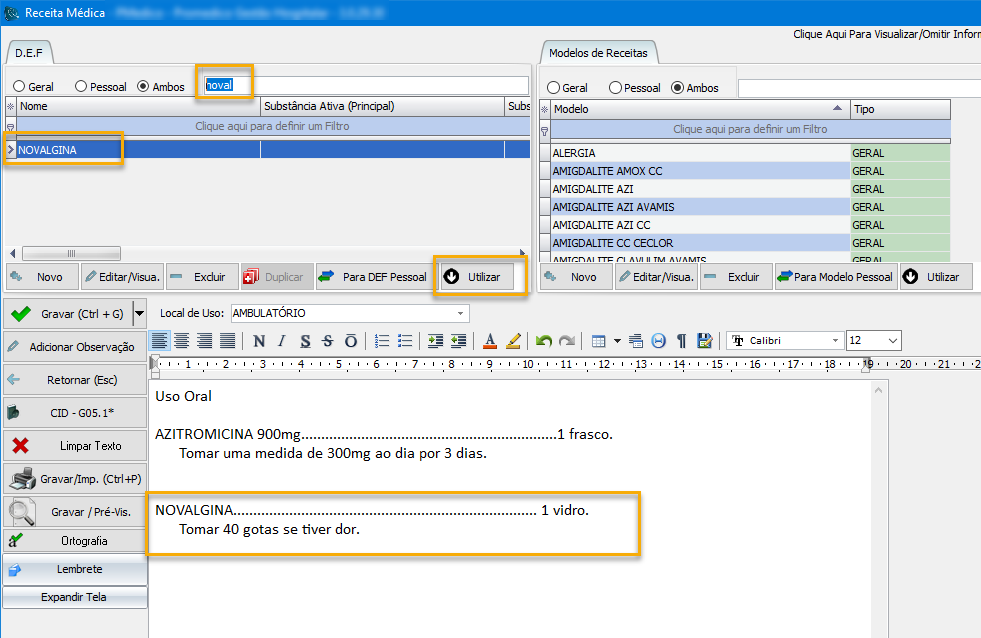This screenshot has width=981, height=638.
Task: Switch to the Modelos de Receitas tab
Action: pos(599,53)
